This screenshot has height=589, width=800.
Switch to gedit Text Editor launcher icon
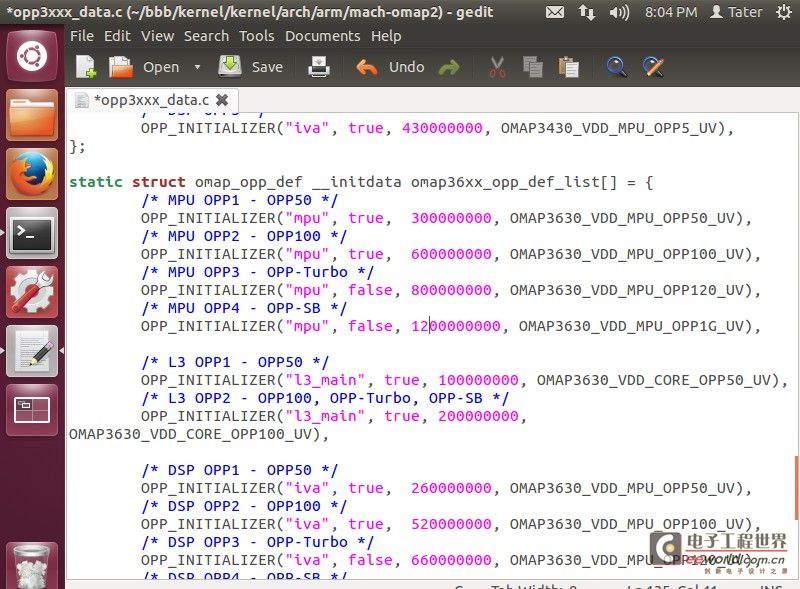pos(32,351)
